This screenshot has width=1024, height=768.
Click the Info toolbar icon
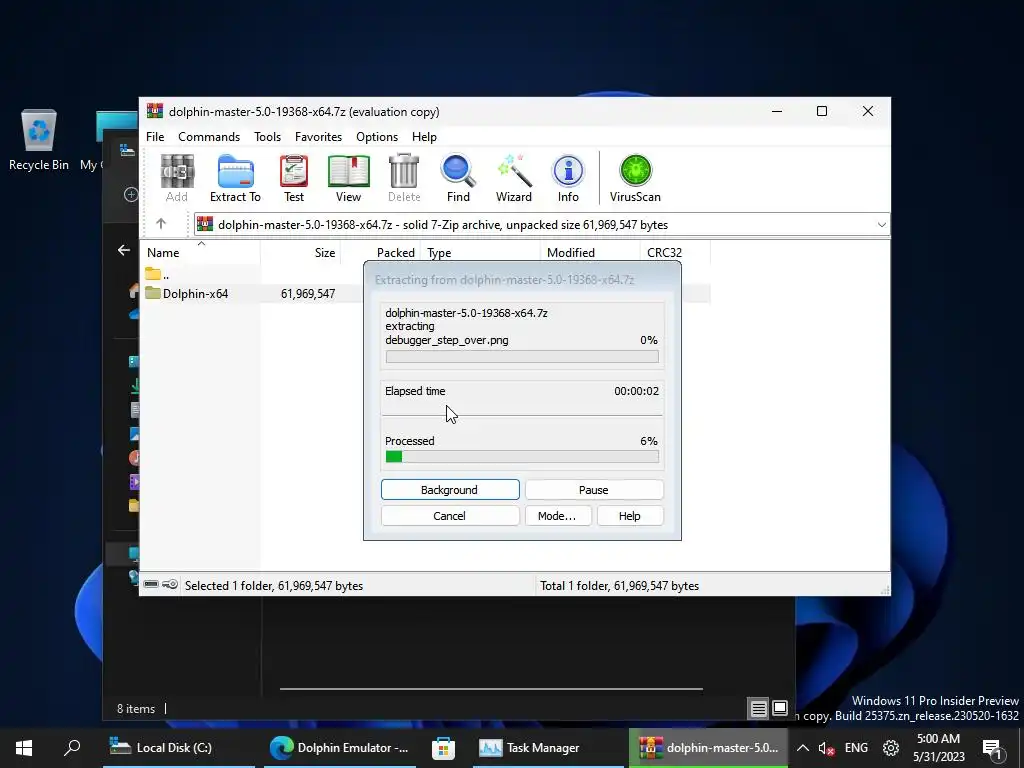(x=568, y=178)
